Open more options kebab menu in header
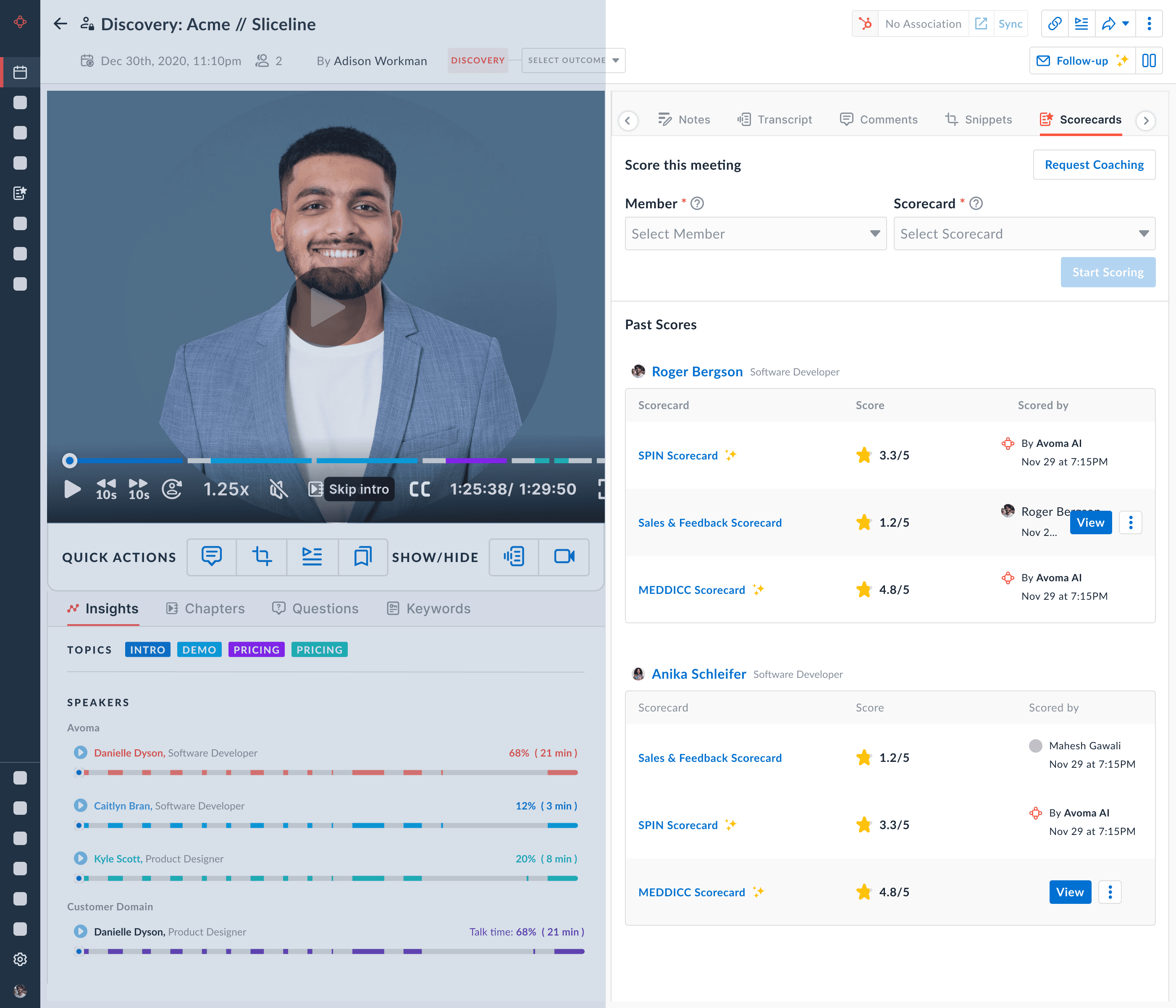The height and width of the screenshot is (1008, 1176). tap(1149, 24)
